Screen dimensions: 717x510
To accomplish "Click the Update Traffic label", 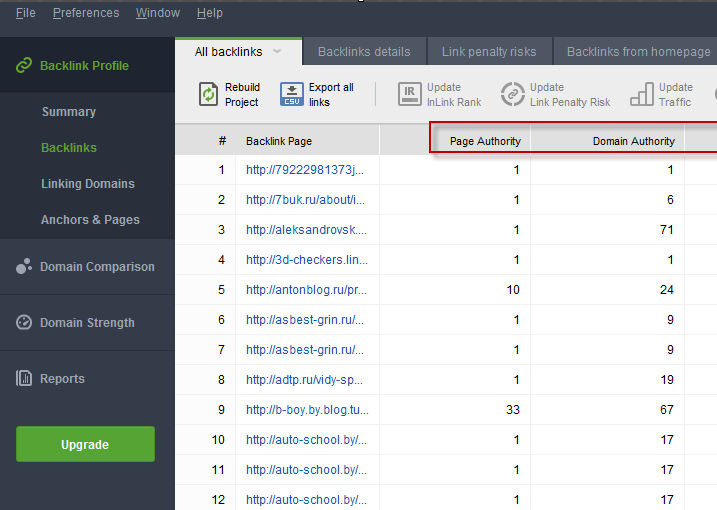I will click(675, 95).
